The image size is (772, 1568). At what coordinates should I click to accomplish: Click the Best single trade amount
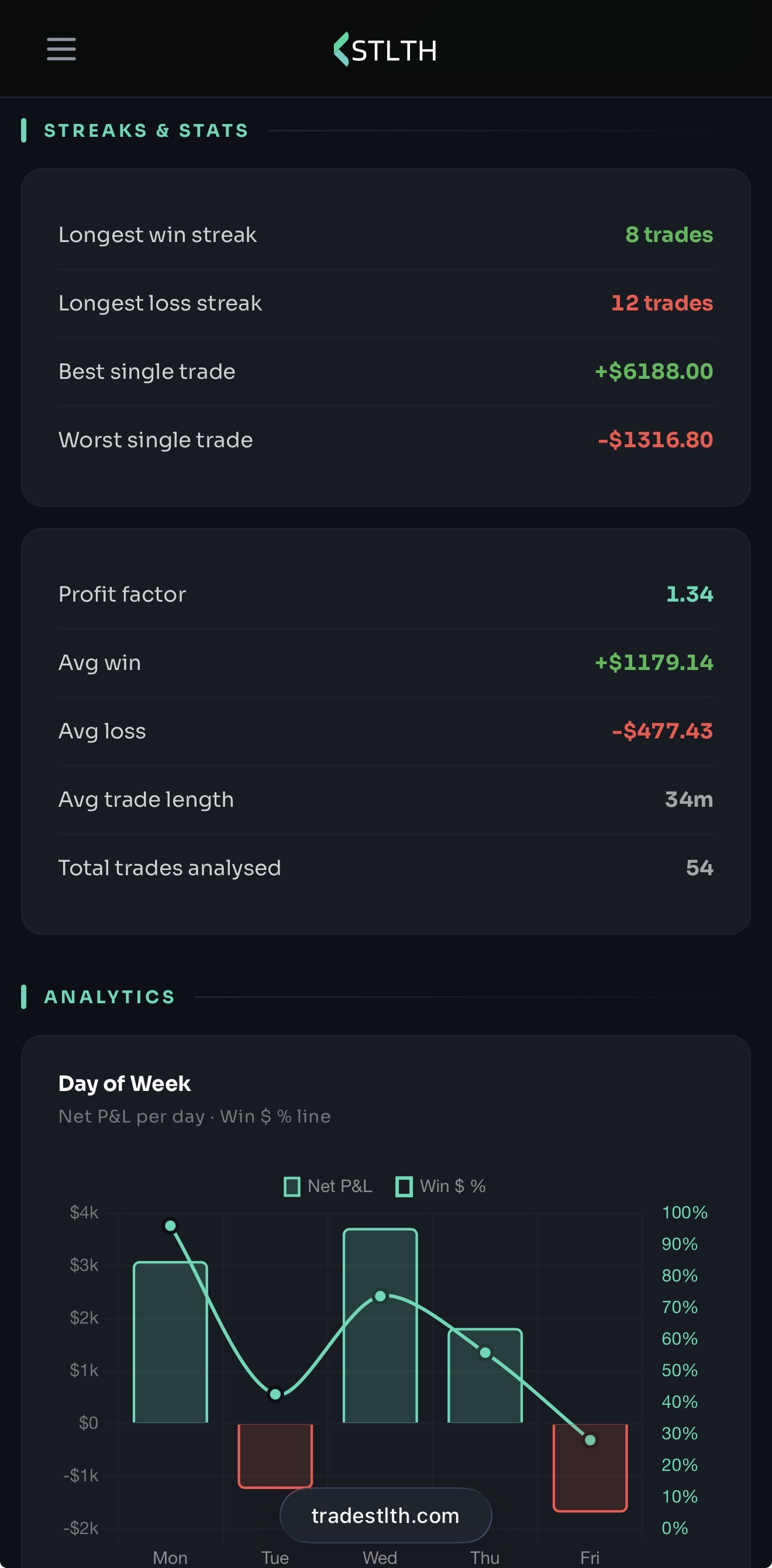(654, 371)
